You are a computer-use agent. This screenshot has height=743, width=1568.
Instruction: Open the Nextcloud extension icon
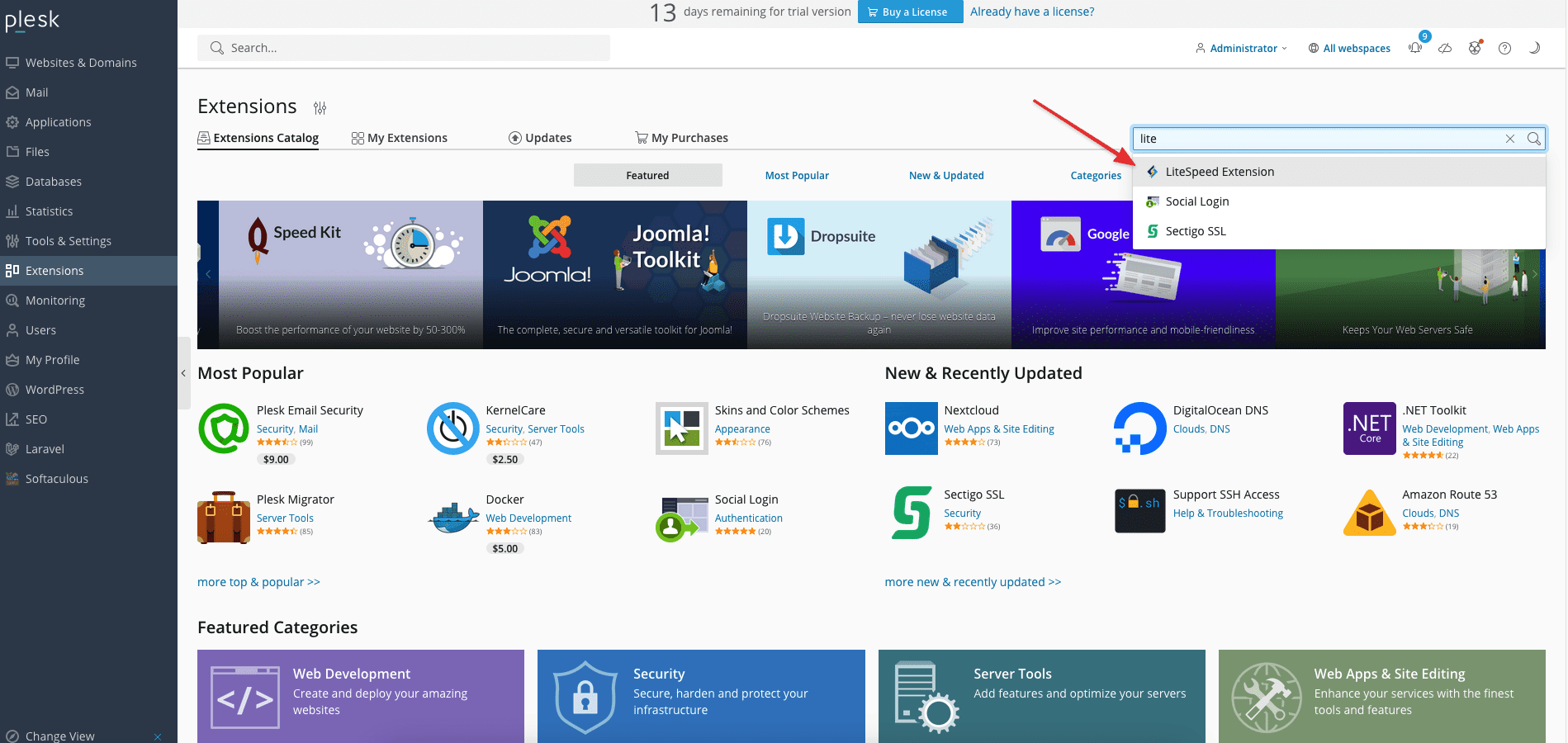[911, 428]
